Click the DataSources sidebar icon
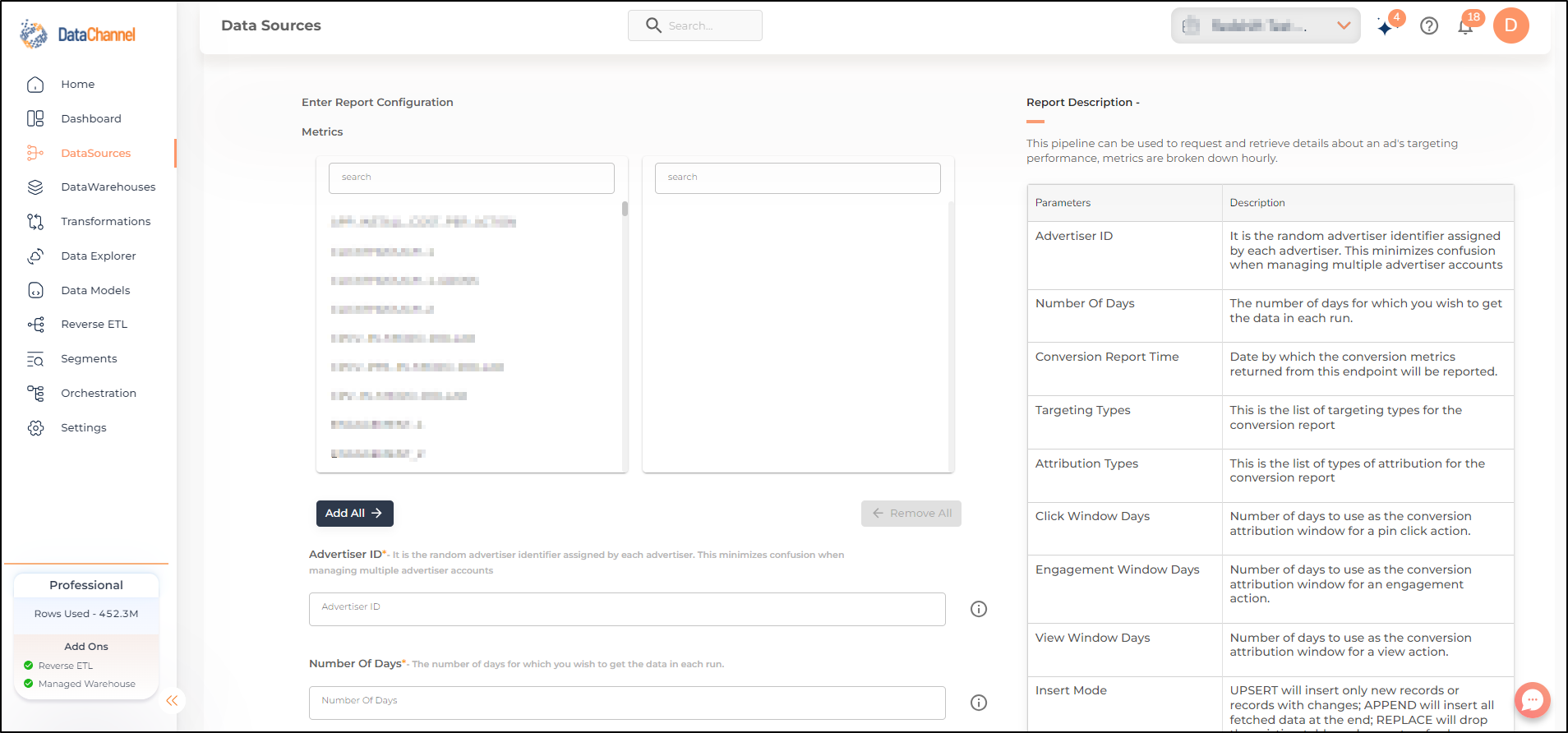This screenshot has height=733, width=1568. click(x=35, y=153)
